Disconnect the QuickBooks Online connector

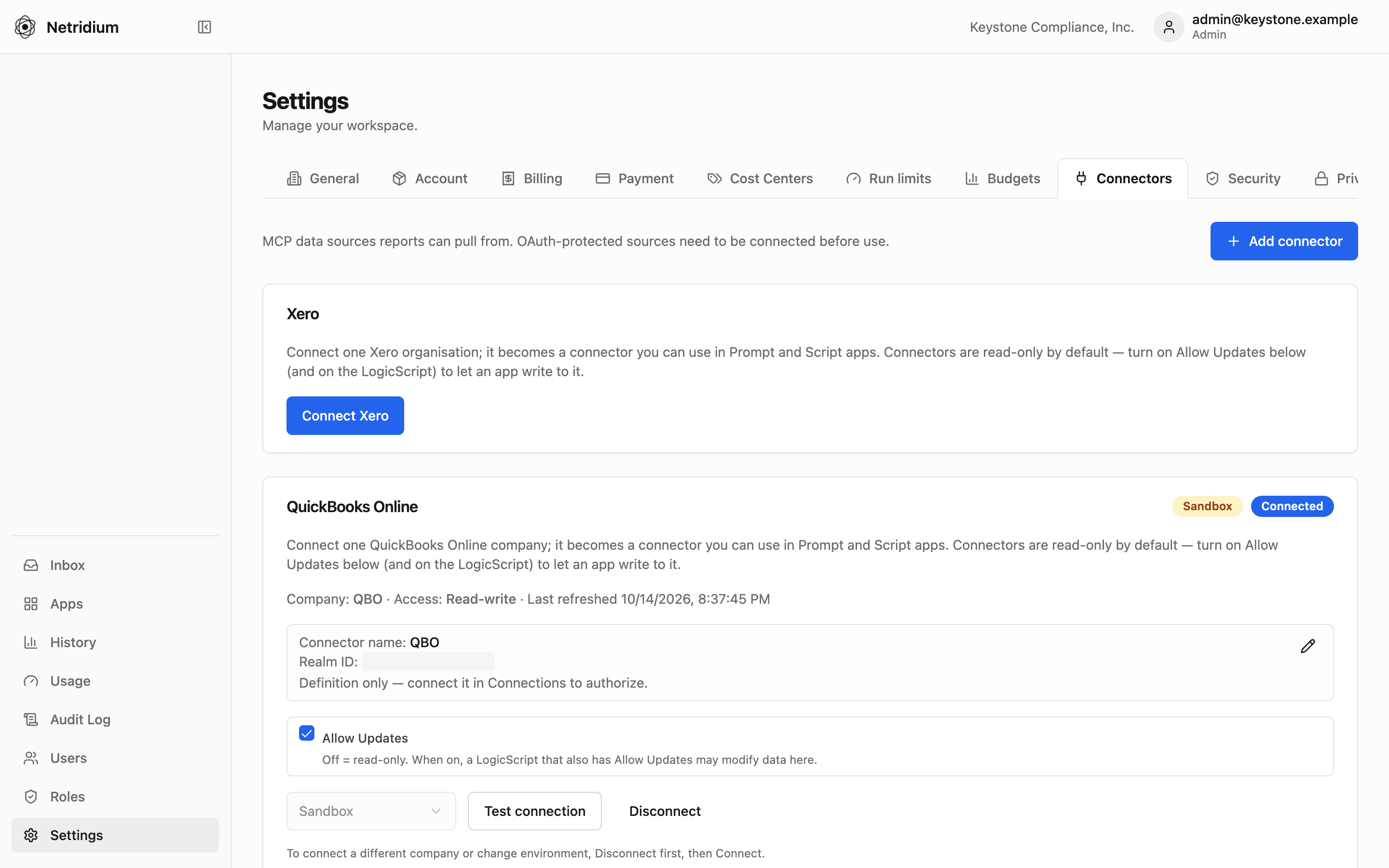(x=665, y=811)
